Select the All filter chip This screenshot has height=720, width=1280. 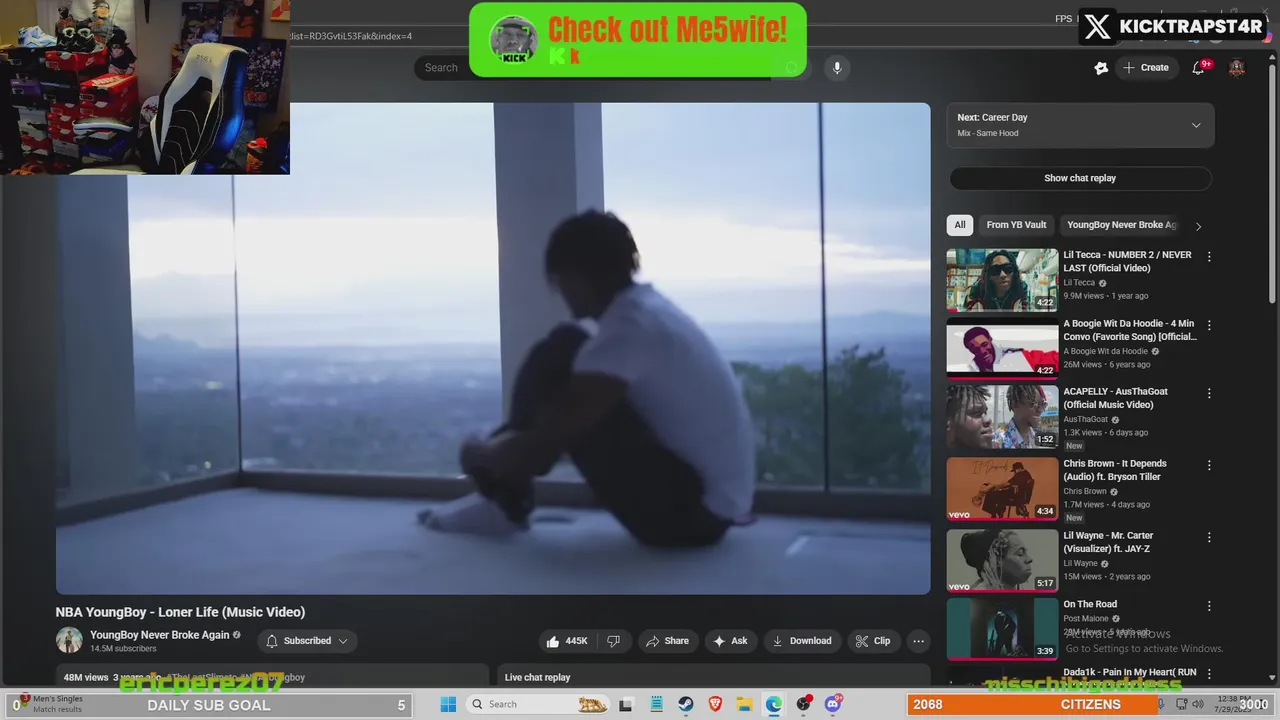tap(960, 225)
